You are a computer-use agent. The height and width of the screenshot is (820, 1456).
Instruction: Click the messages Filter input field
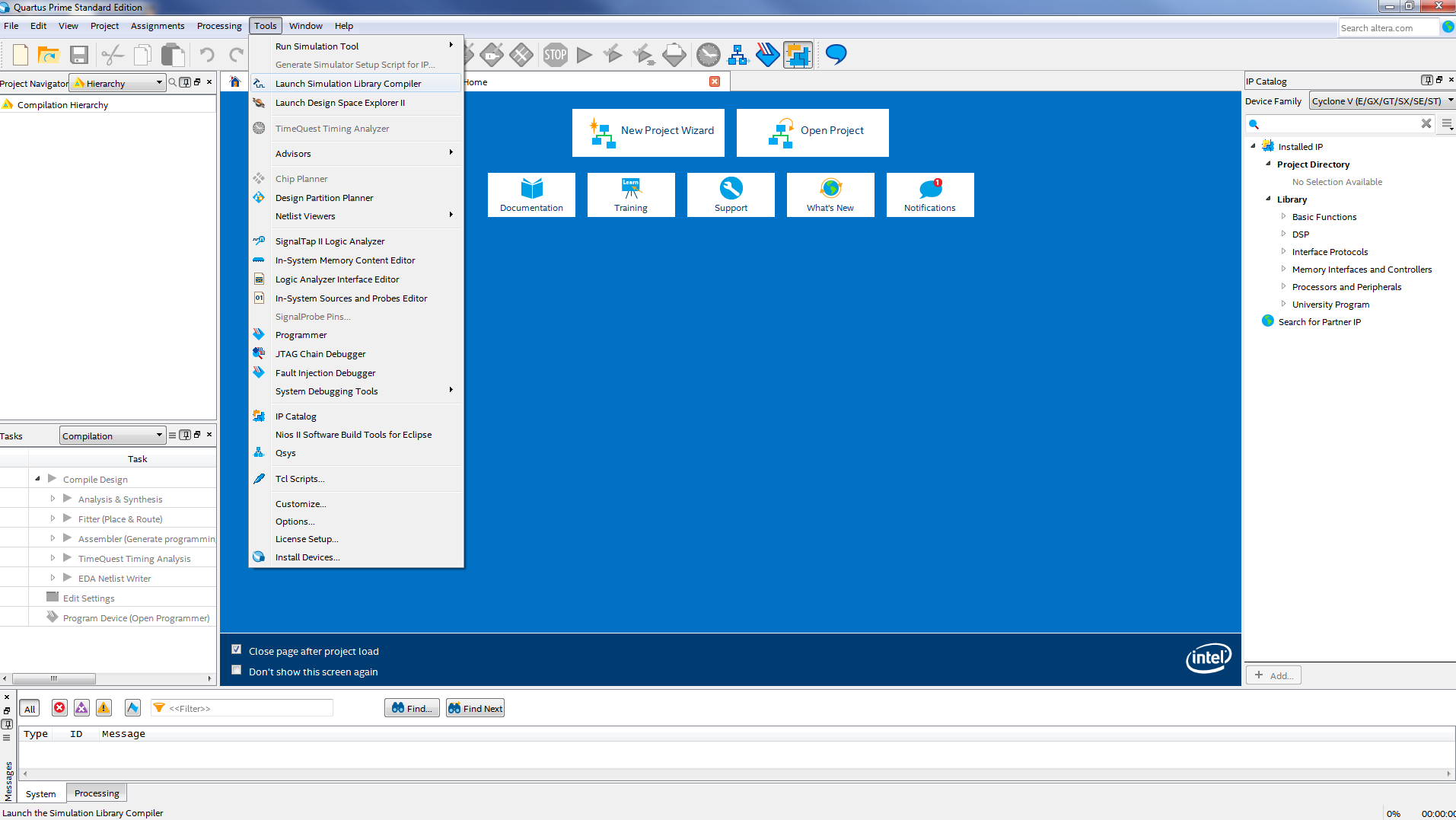[242, 708]
